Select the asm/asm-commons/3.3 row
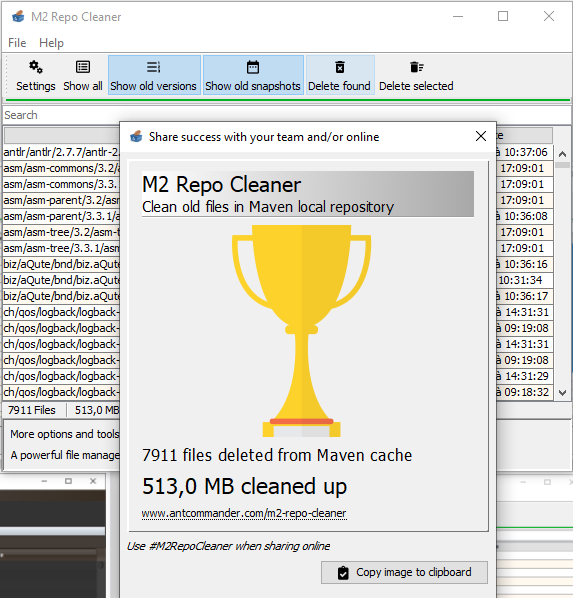Viewport: 573px width, 598px height. pyautogui.click(x=61, y=184)
